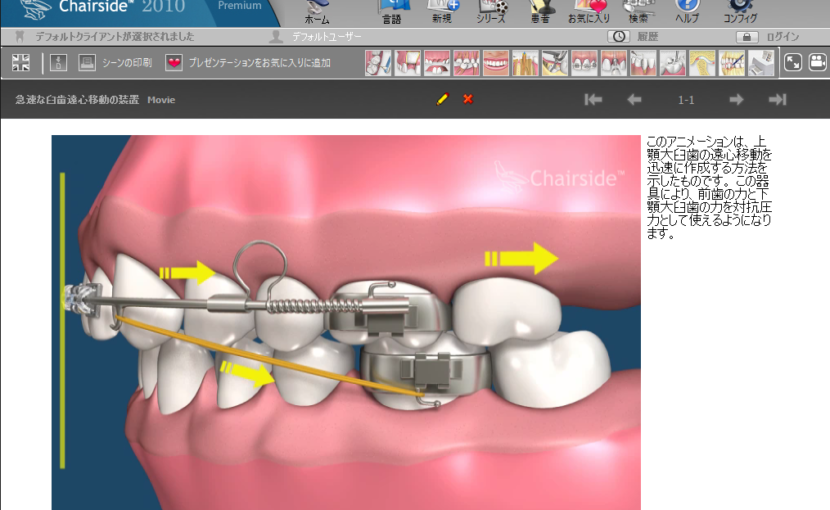
Task: Click デフォルトクライアントが選択されました status text
Action: point(115,37)
